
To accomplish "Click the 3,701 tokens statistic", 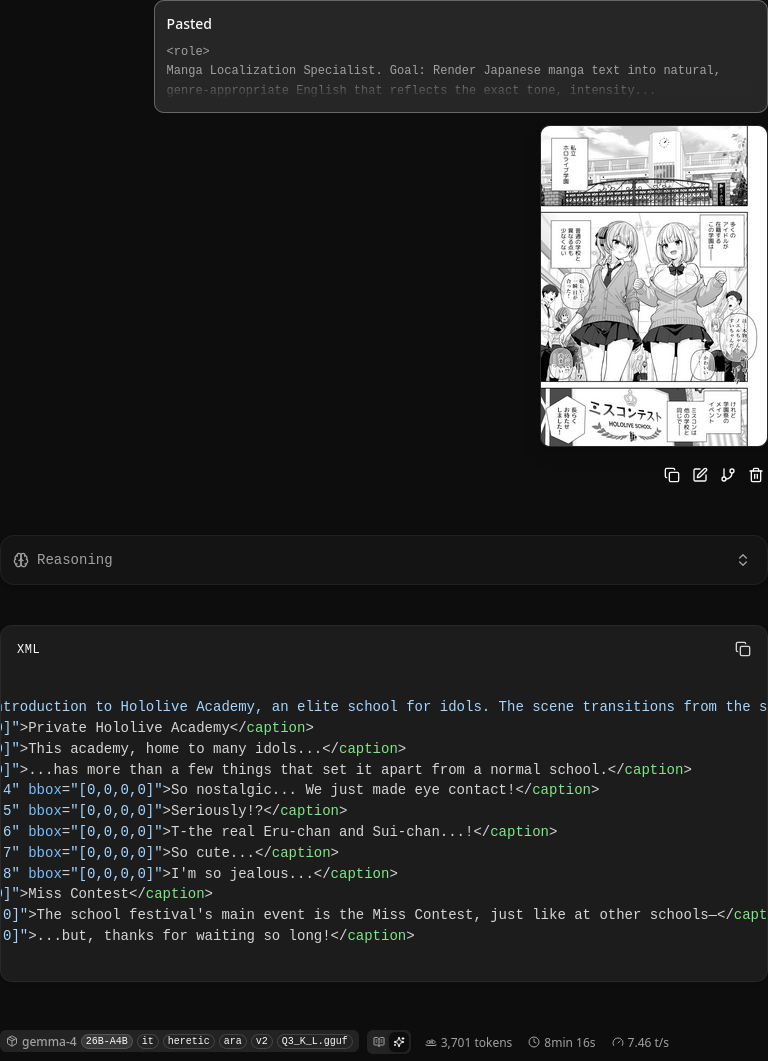I will tap(468, 1042).
